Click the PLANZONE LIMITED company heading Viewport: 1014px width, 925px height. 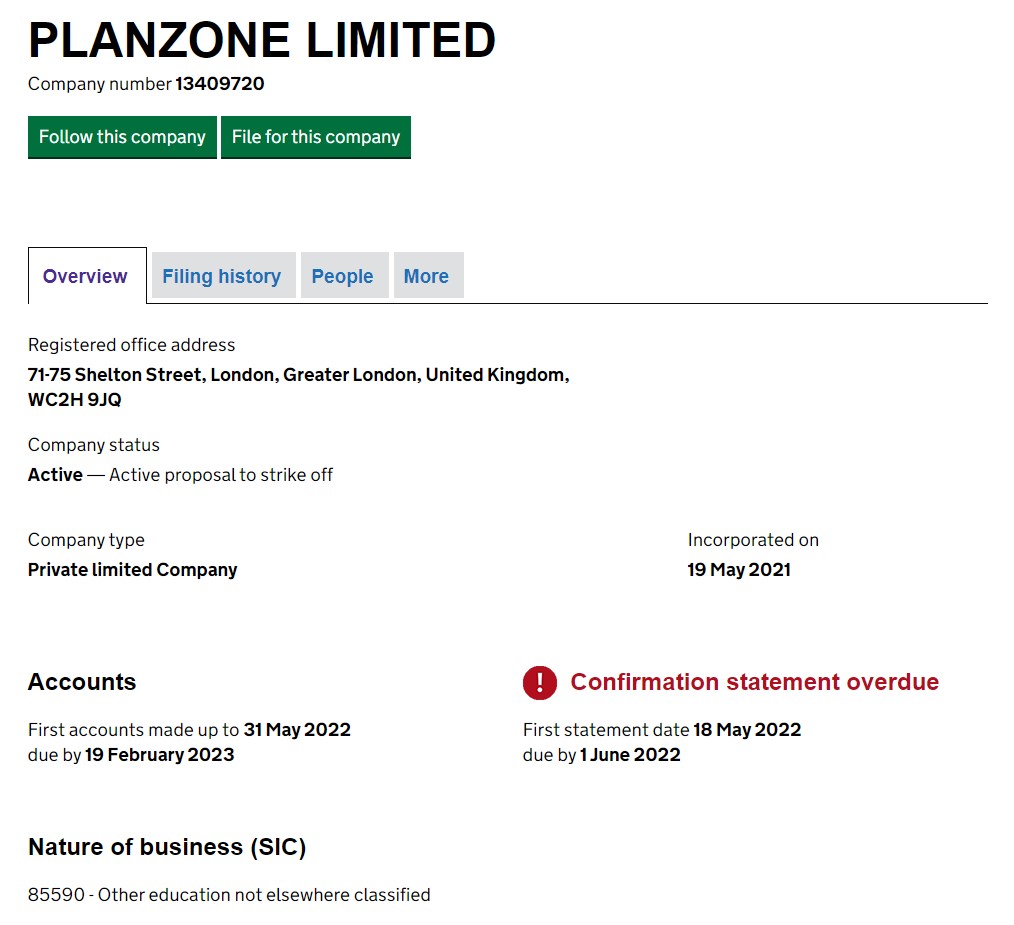pyautogui.click(x=262, y=41)
